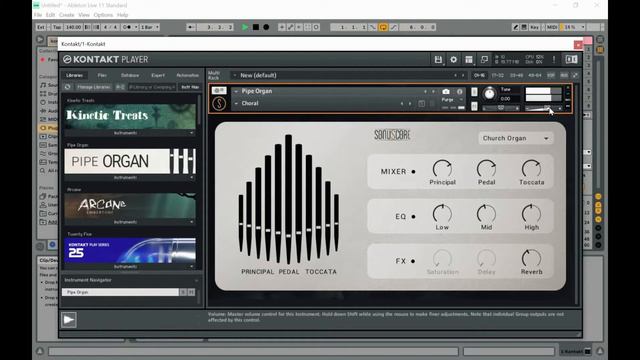Viewport: 640px width, 360px height.
Task: Toggle the EQ section on/off dot
Action: 413,217
